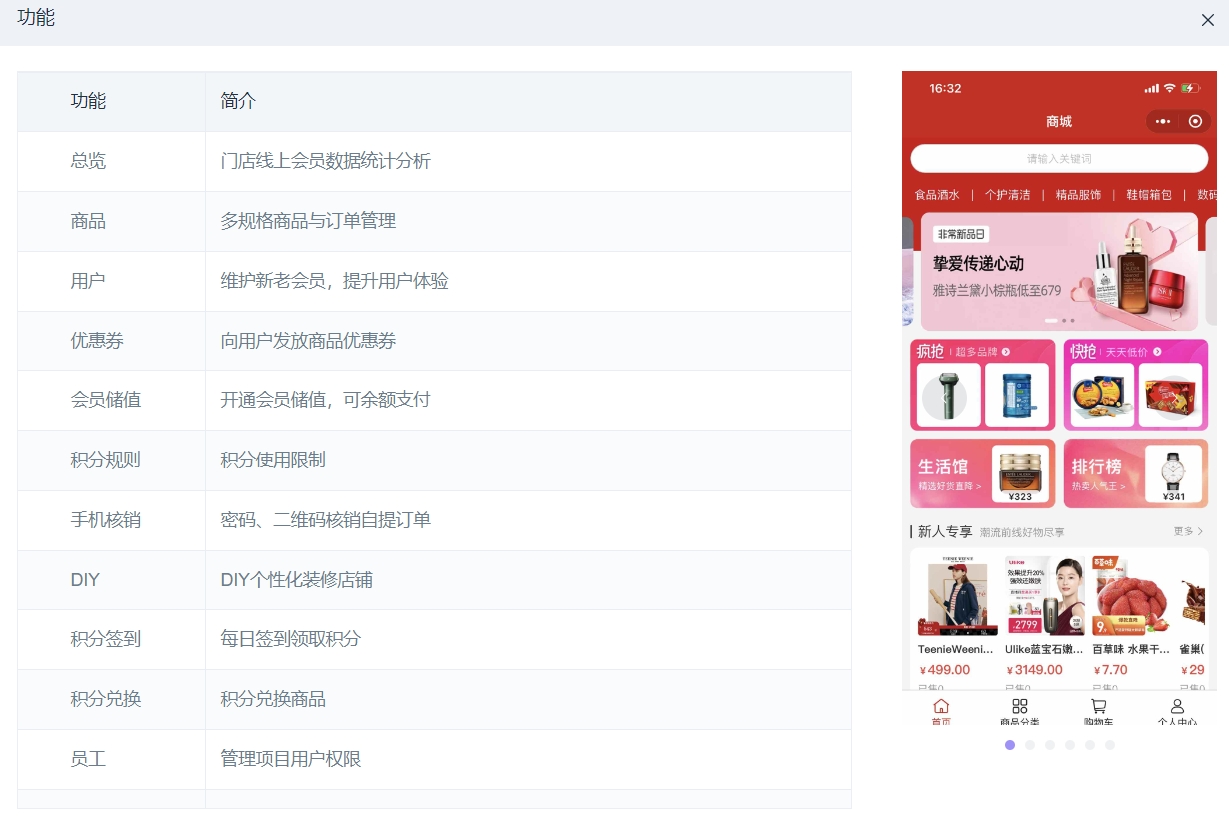
Task: Click the 员工 function cell
Action: pyautogui.click(x=112, y=759)
